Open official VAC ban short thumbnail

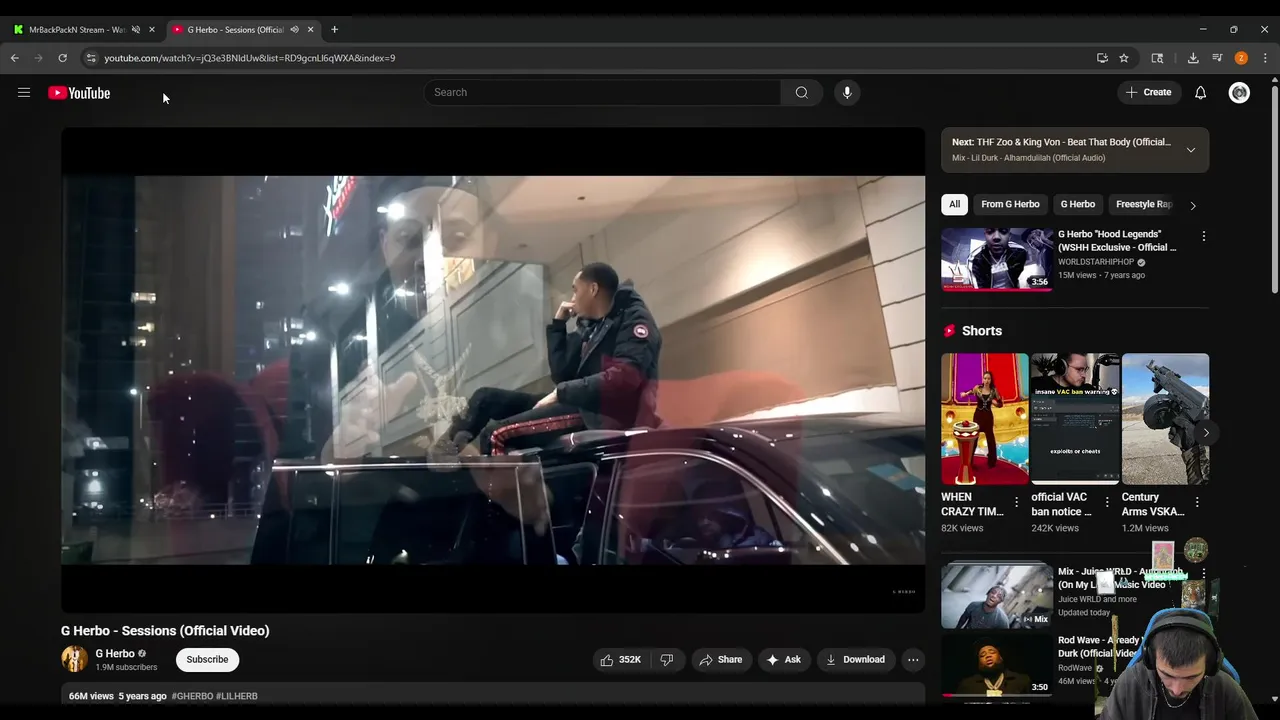point(1075,419)
